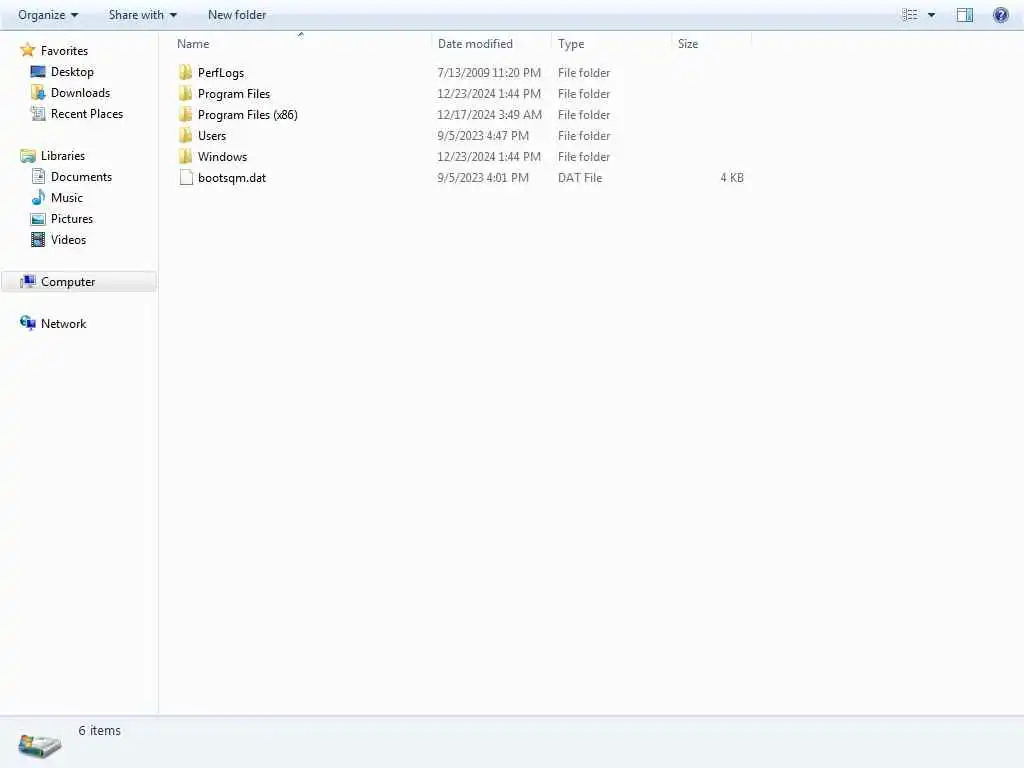This screenshot has width=1024, height=768.
Task: Click the Change your view icon
Action: pos(909,14)
